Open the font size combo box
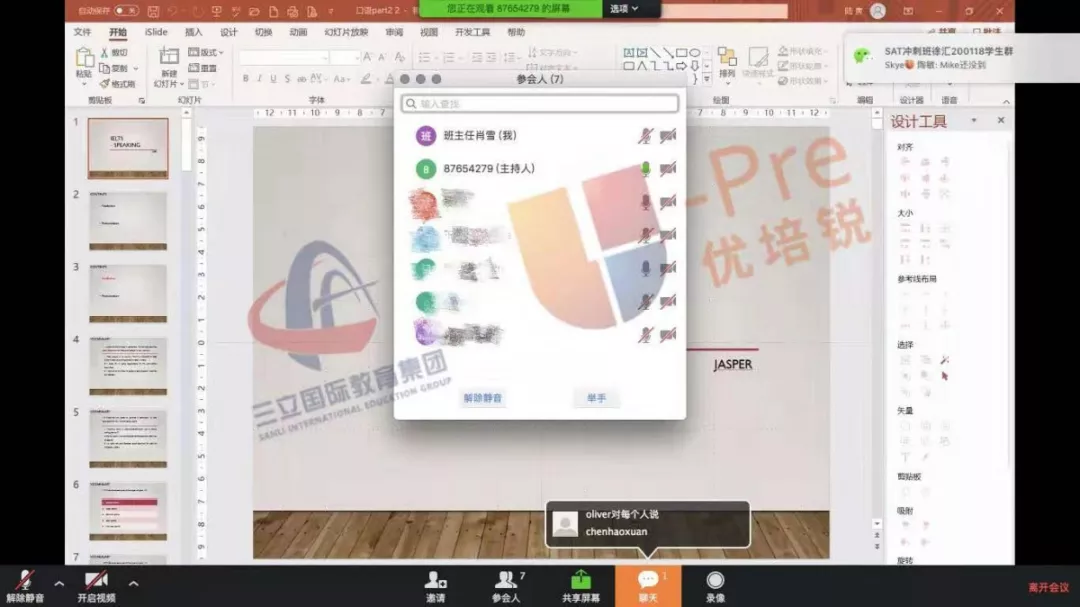This screenshot has height=607, width=1080. tap(345, 57)
